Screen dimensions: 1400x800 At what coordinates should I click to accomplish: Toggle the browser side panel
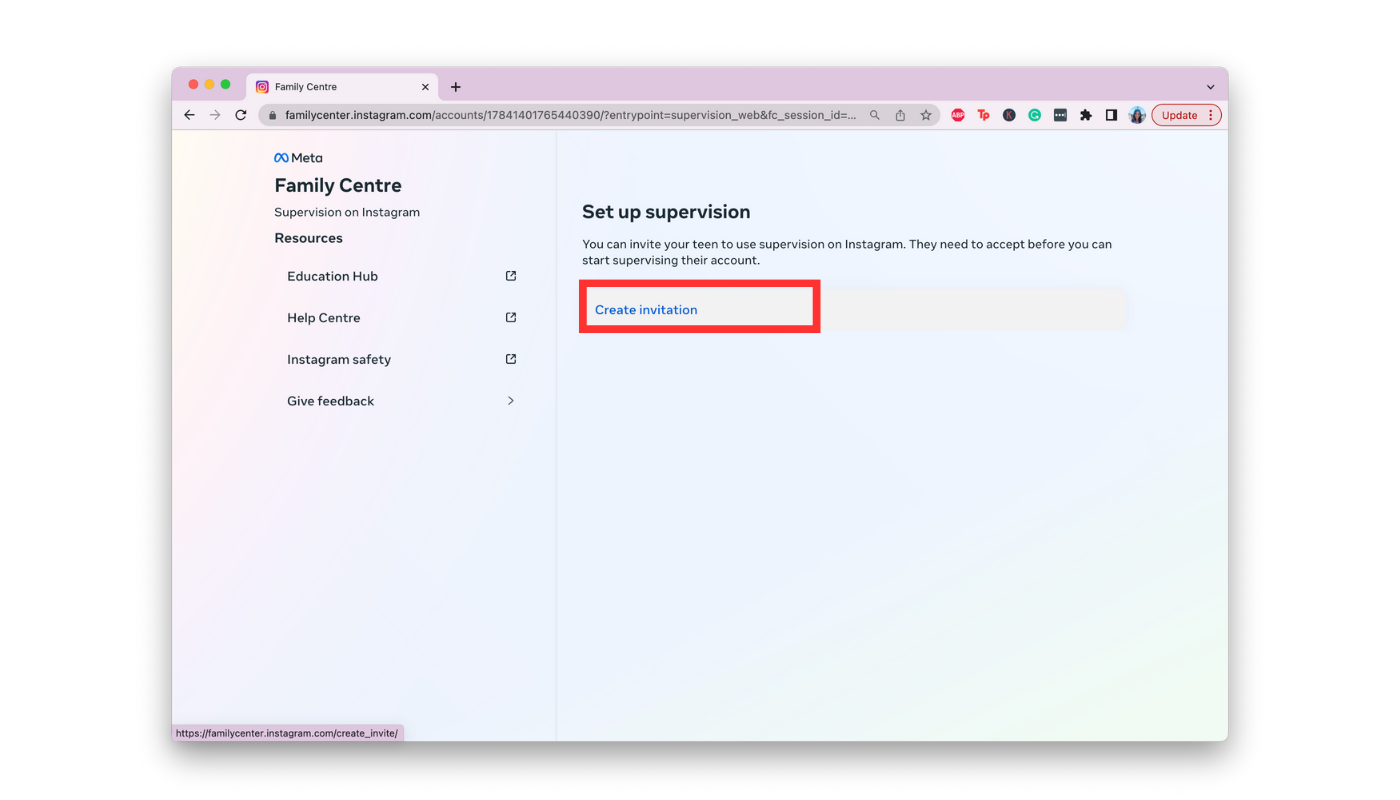point(1111,115)
